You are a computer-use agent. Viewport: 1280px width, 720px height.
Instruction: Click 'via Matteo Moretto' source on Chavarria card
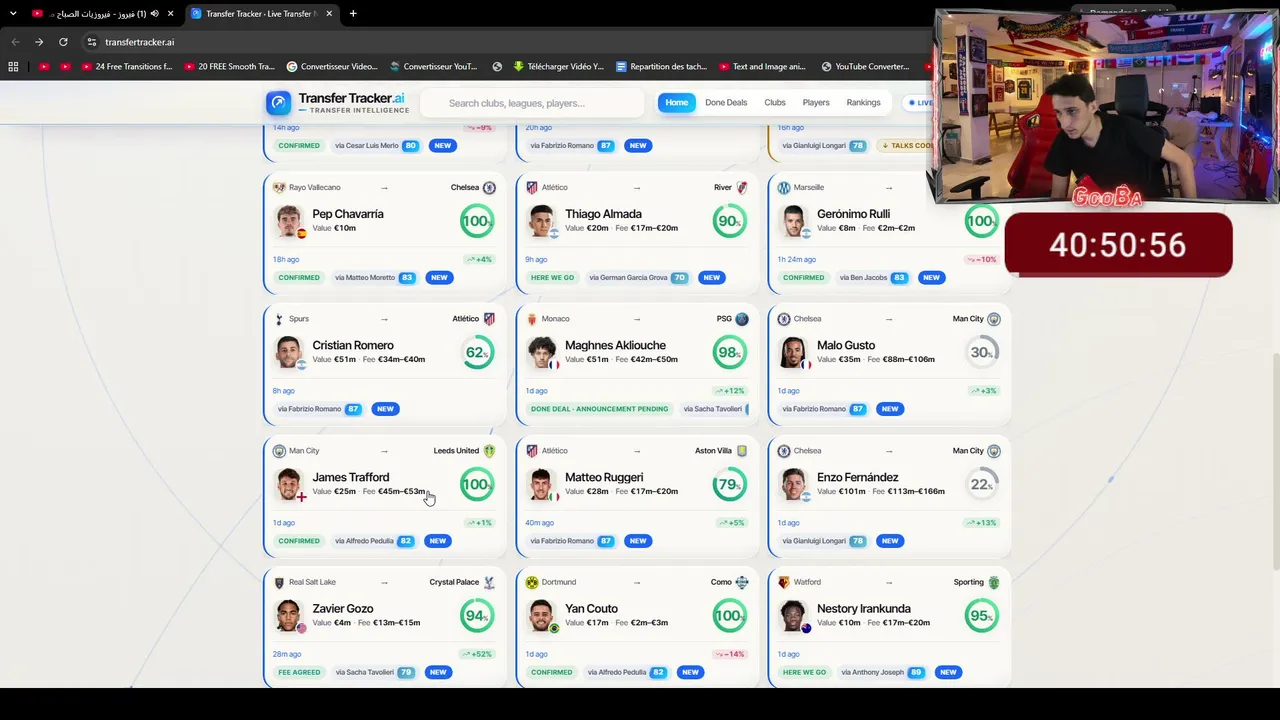pos(374,277)
